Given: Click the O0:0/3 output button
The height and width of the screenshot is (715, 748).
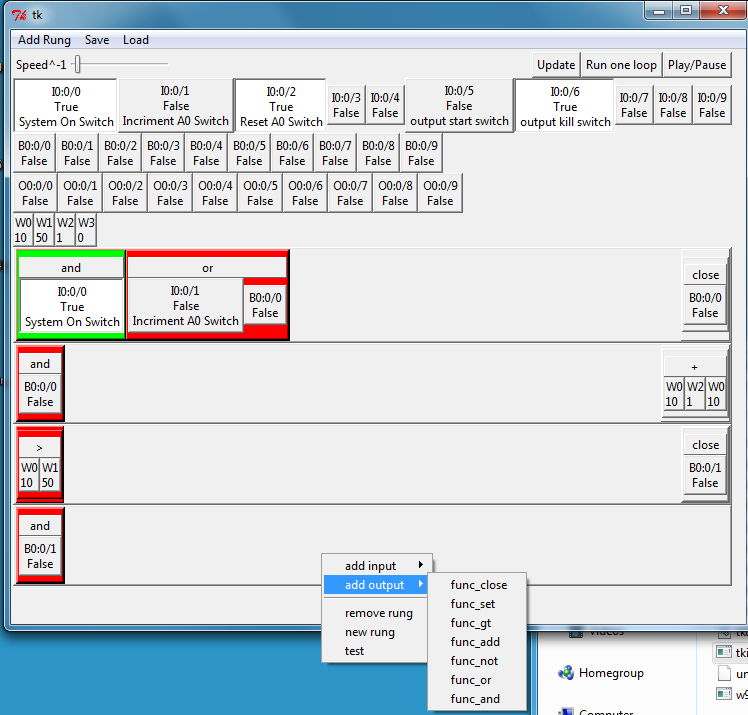Looking at the screenshot, I should tap(170, 193).
